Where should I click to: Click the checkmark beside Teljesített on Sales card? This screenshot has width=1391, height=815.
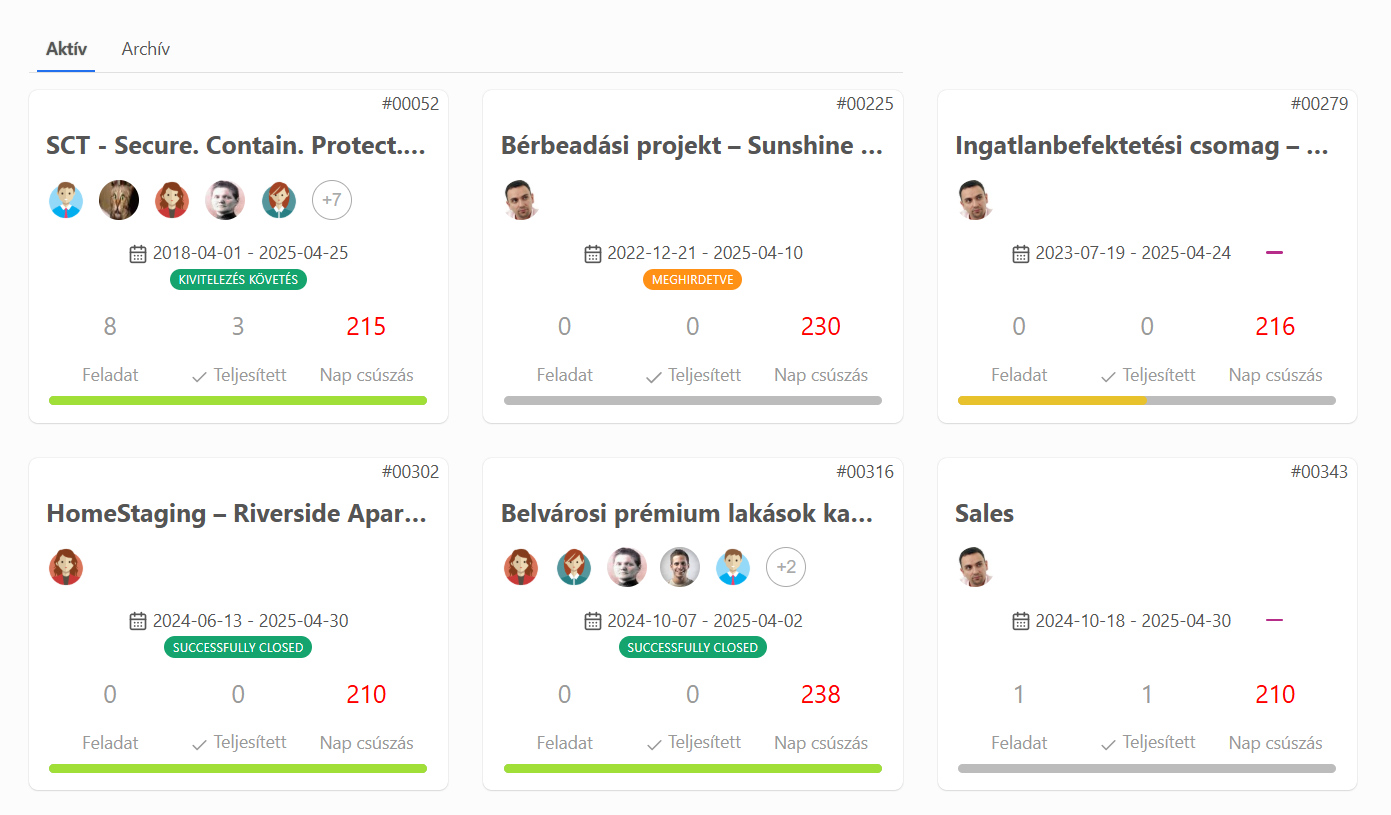click(1107, 742)
